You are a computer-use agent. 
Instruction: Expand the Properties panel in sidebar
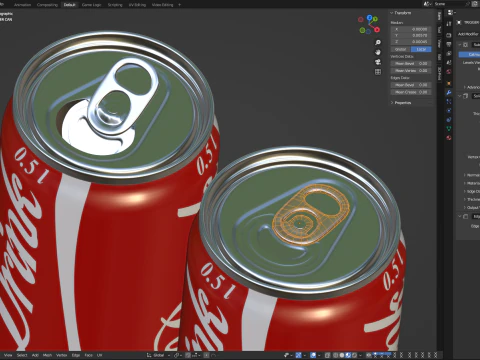[x=392, y=103]
